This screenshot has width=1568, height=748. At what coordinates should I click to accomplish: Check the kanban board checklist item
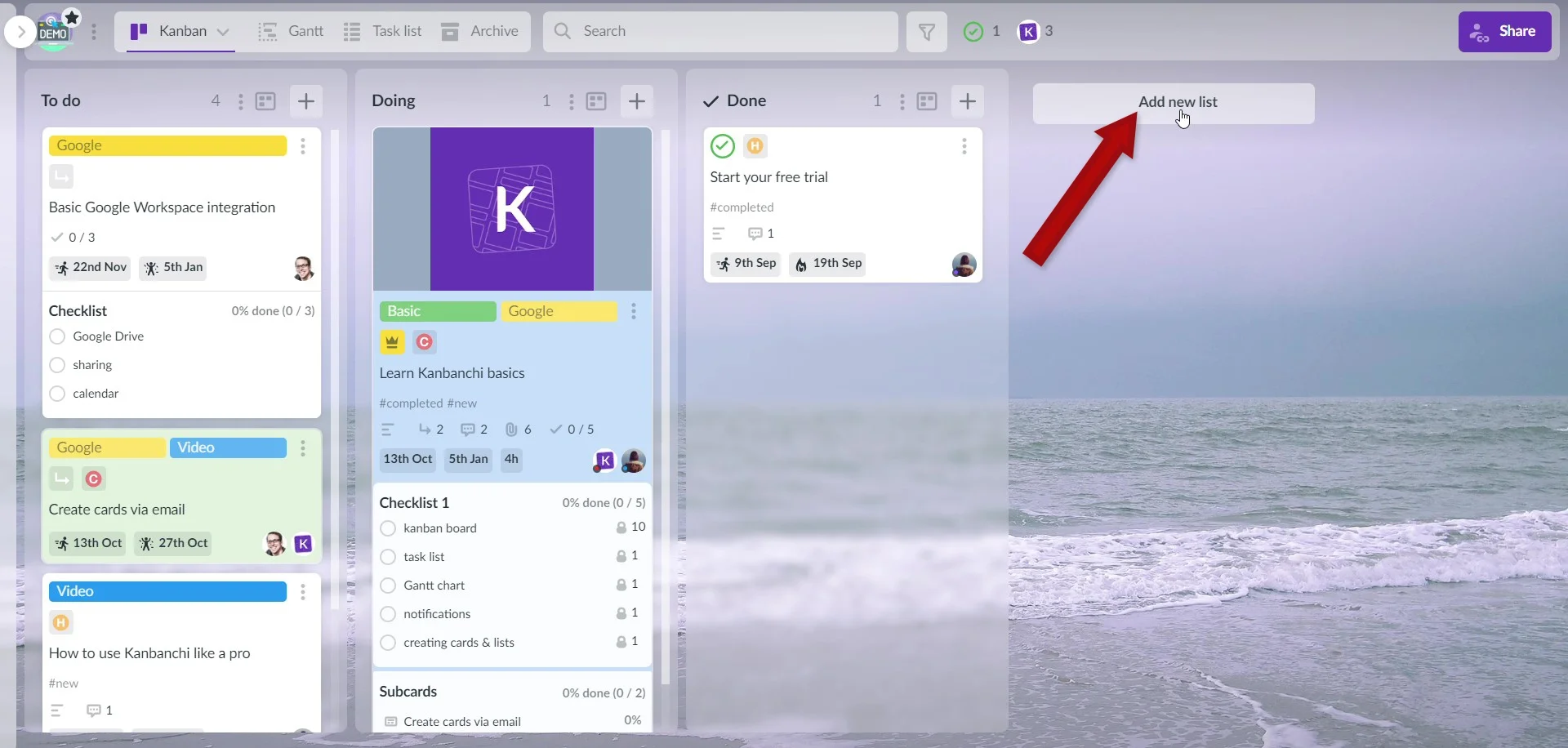pos(388,528)
